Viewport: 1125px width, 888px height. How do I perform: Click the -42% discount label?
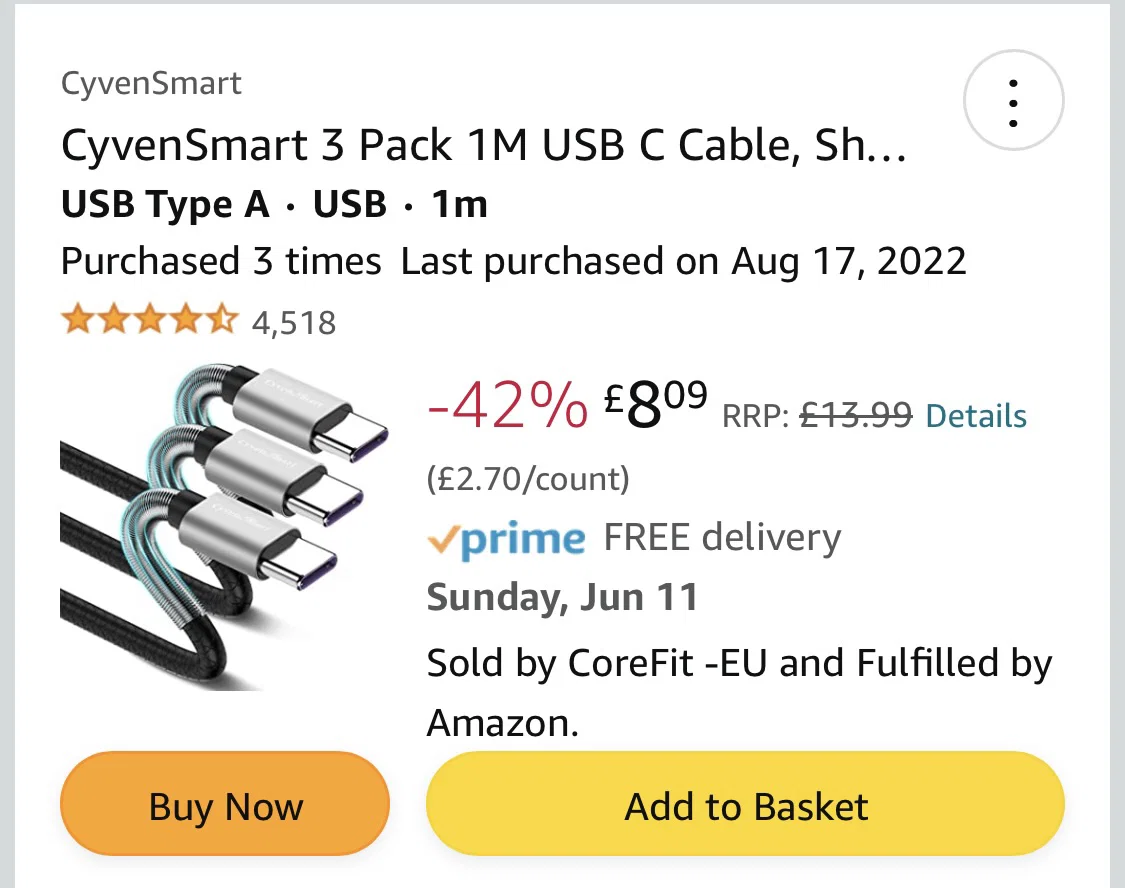pyautogui.click(x=507, y=407)
